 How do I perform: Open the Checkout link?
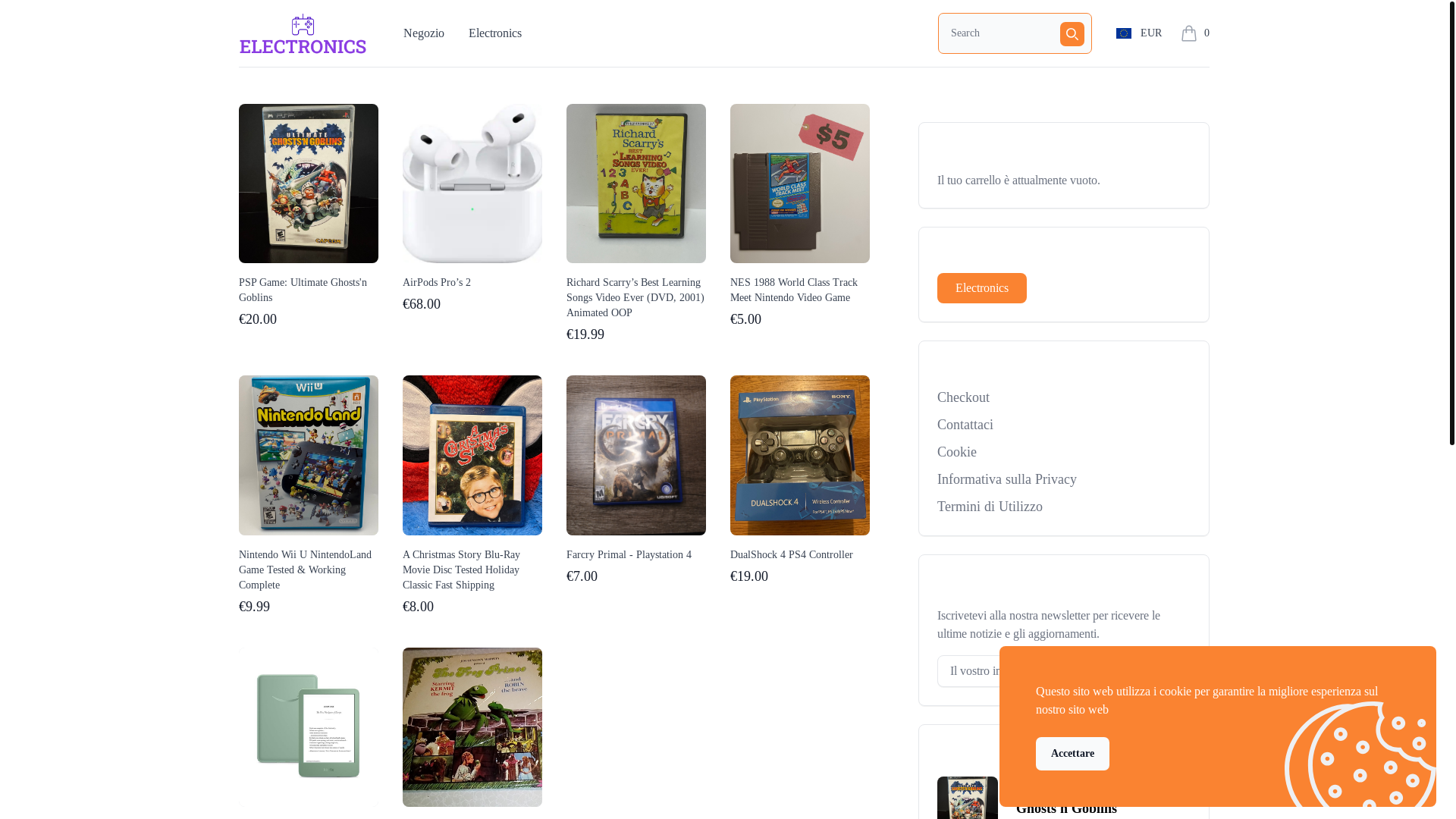[963, 397]
